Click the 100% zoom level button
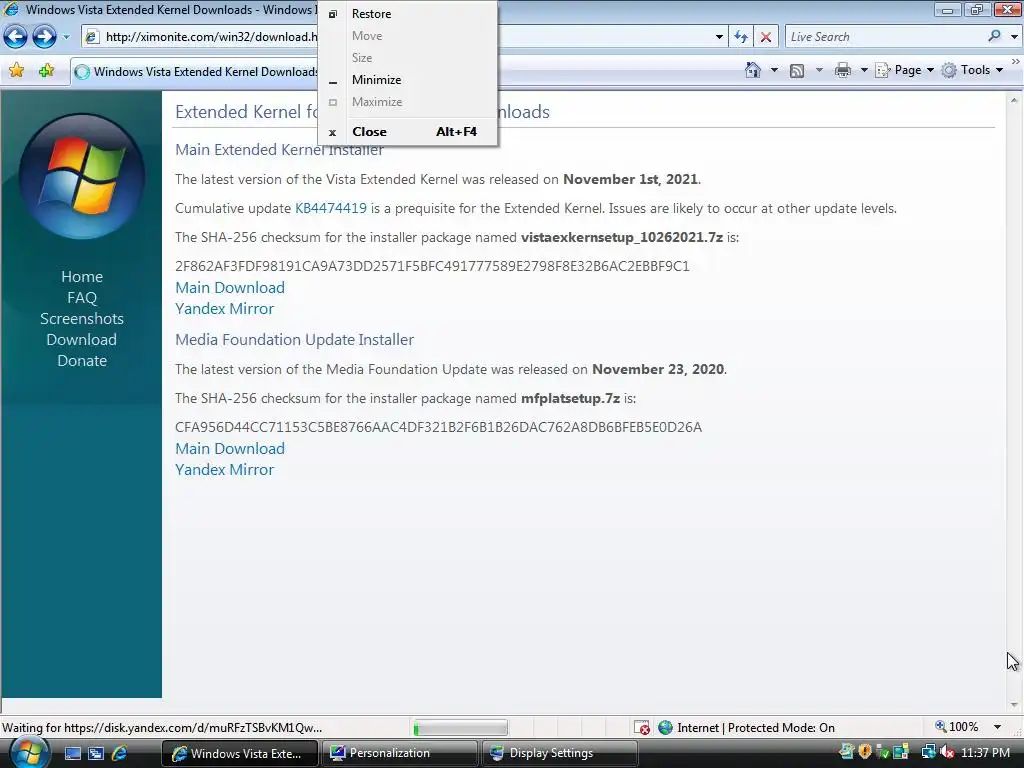The image size is (1024, 768). click(957, 727)
